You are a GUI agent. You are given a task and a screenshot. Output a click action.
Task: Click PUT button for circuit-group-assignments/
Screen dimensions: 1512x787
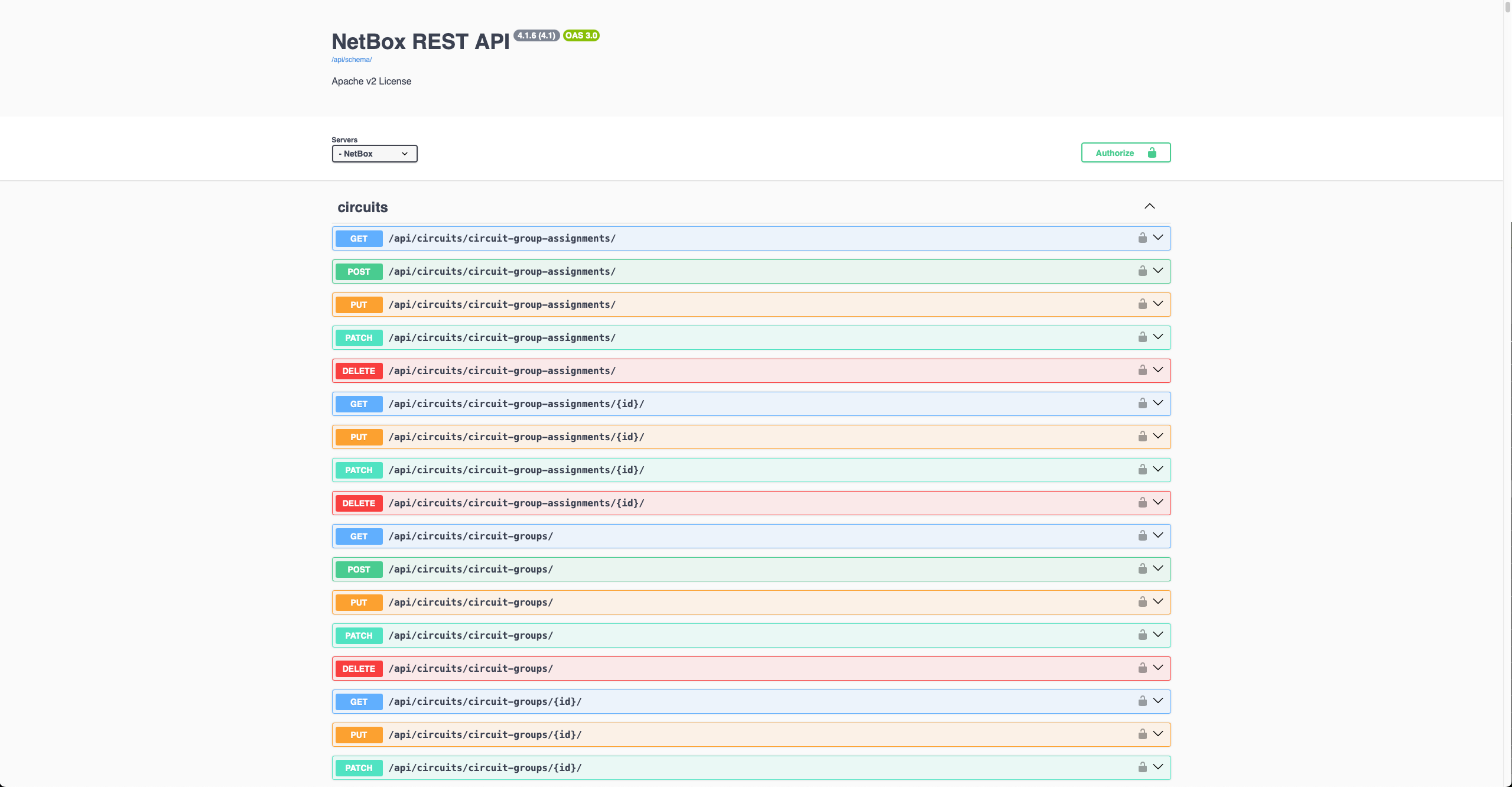359,305
